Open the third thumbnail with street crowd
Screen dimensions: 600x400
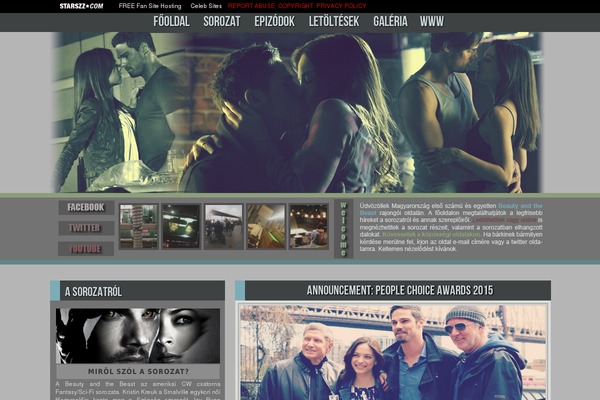(x=223, y=227)
